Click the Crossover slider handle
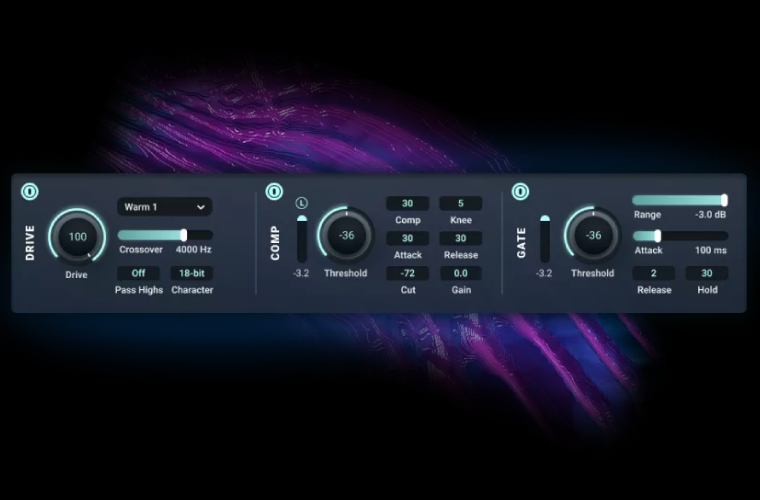Image resolution: width=760 pixels, height=500 pixels. (184, 235)
